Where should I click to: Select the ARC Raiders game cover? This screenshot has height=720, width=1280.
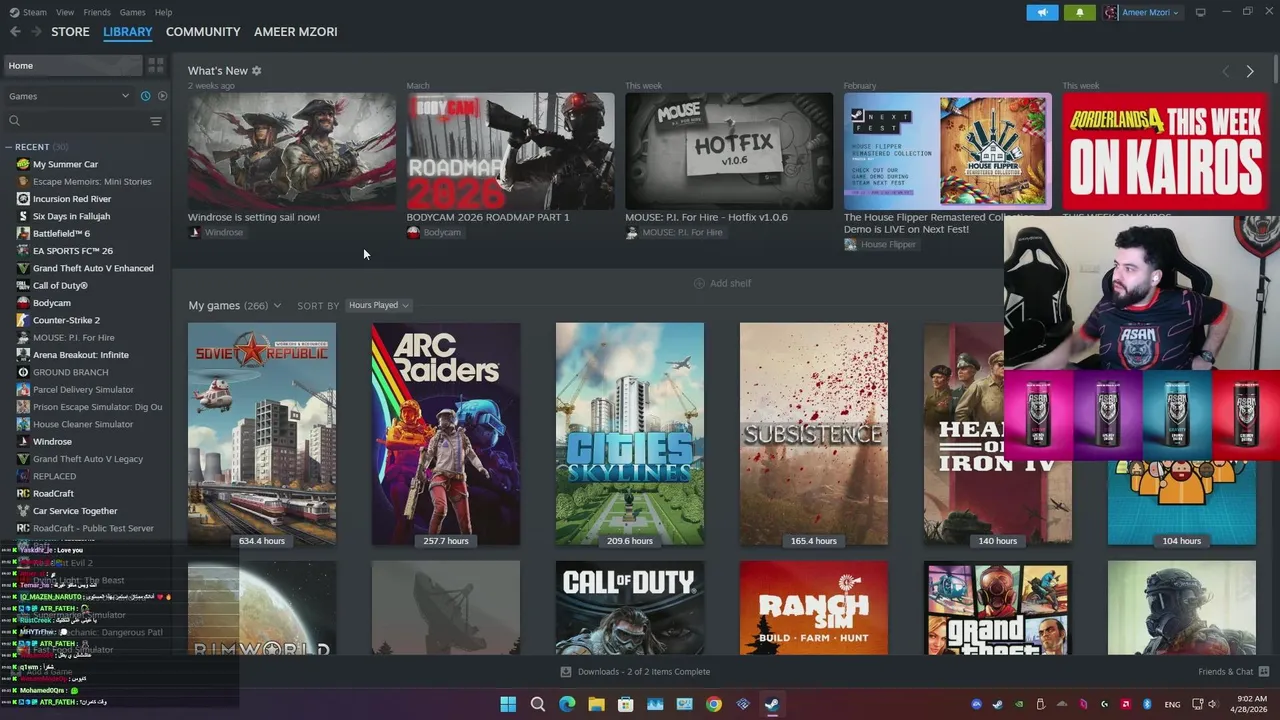[446, 434]
